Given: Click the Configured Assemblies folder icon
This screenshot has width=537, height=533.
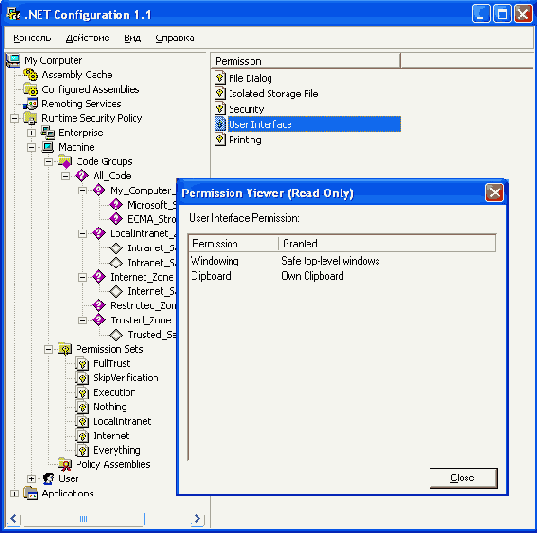Looking at the screenshot, I should click(x=30, y=89).
